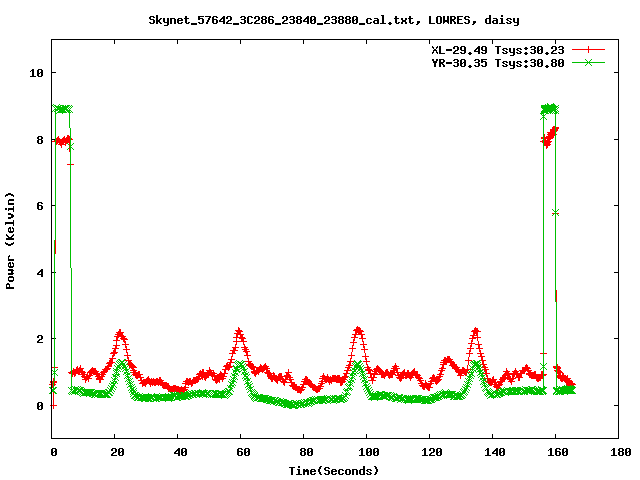The image size is (640, 480).
Task: Click the red peak near 135 seconds
Action: pos(476,331)
